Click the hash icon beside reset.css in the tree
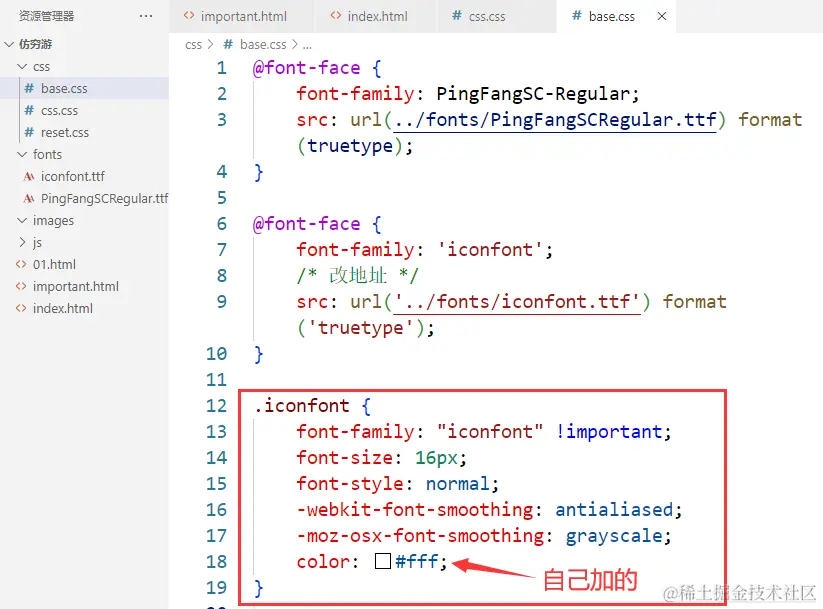 [x=29, y=132]
